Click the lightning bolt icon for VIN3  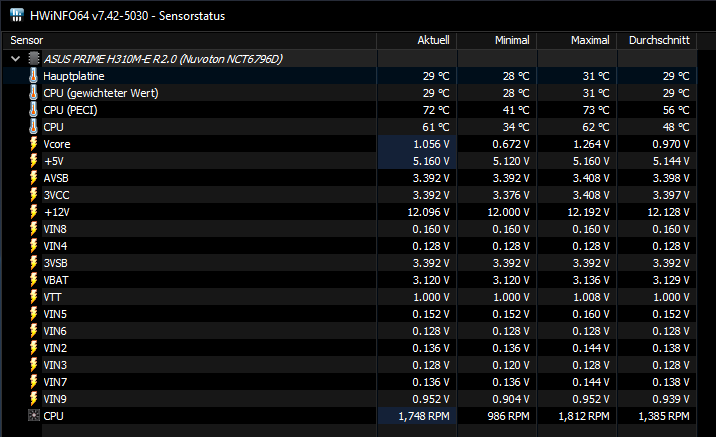tap(33, 365)
